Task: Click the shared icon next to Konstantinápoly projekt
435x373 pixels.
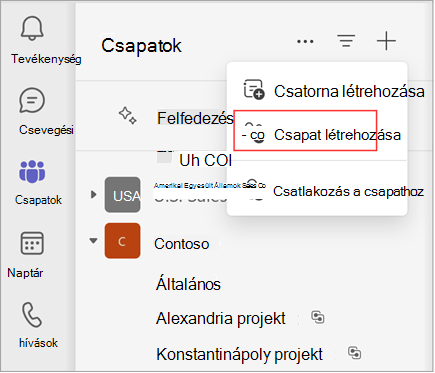Action: point(355,353)
